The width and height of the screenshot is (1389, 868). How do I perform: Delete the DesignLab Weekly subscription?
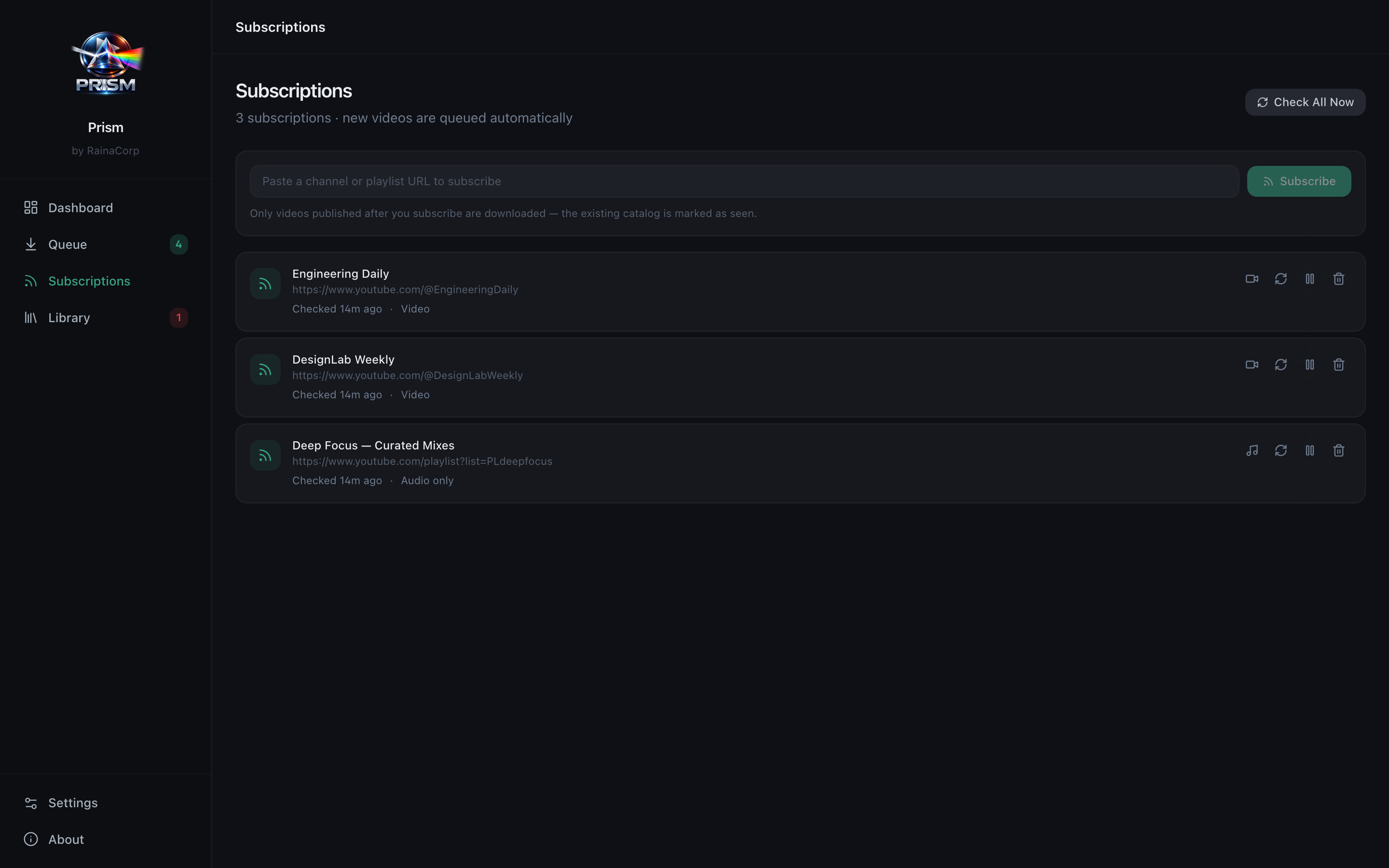(x=1338, y=365)
